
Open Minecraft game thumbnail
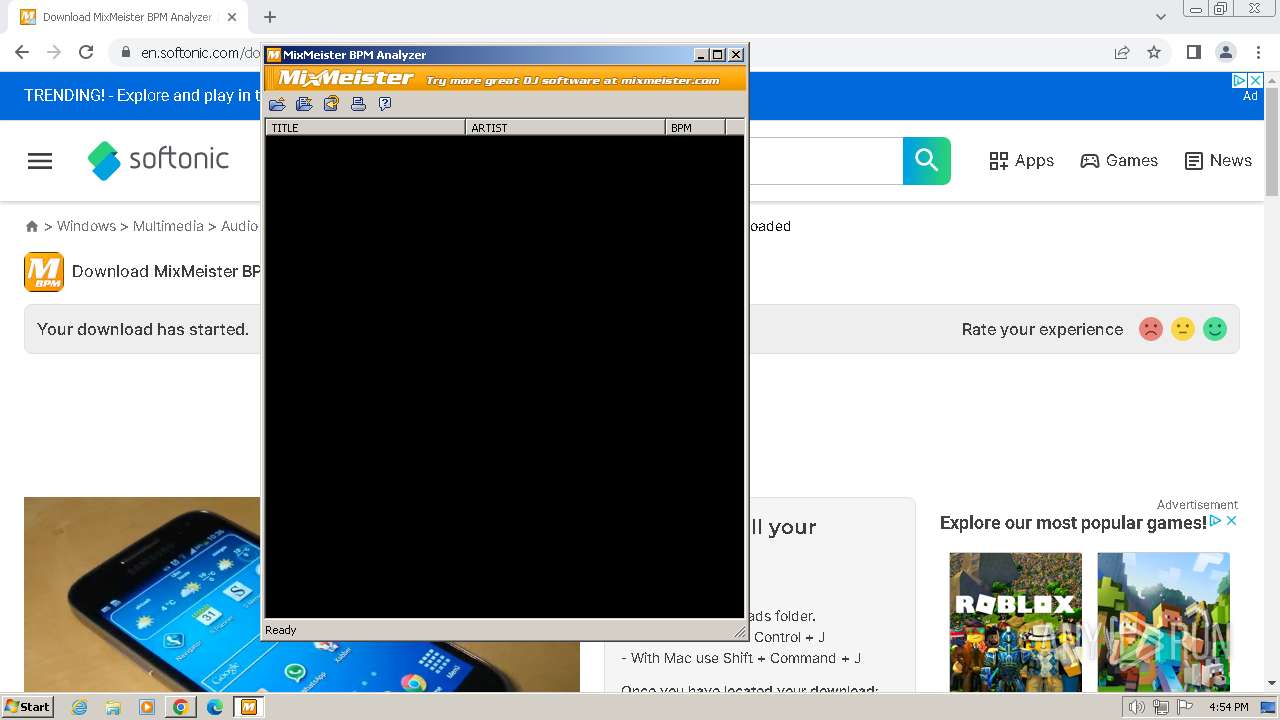point(1163,622)
